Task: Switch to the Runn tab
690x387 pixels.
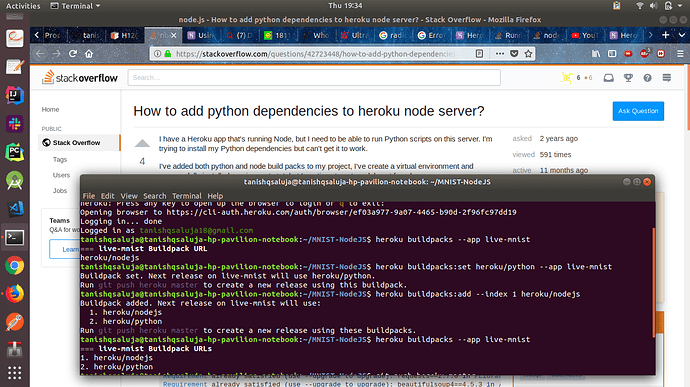Action: [x=508, y=35]
